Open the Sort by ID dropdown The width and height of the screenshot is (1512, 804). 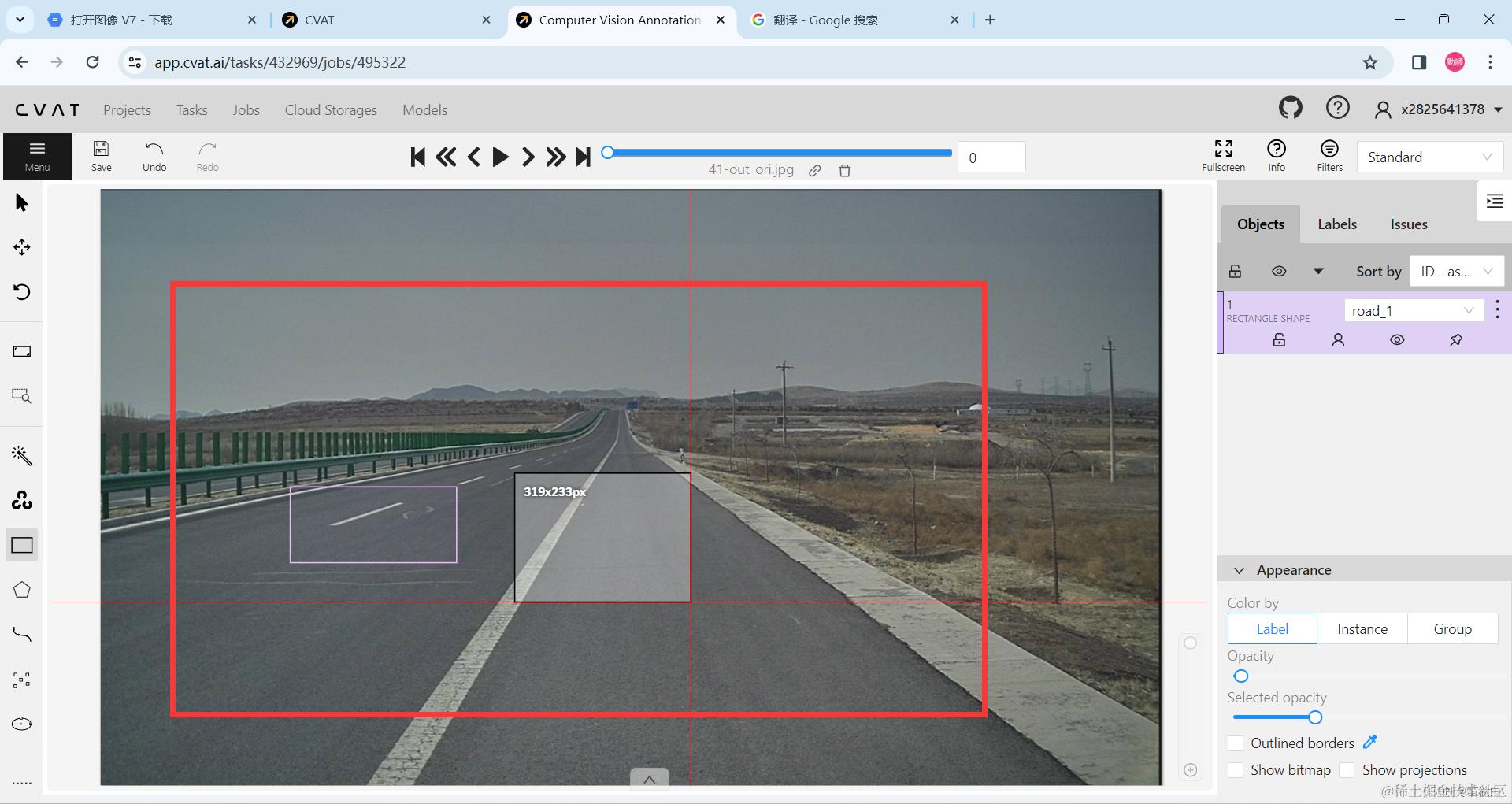pyautogui.click(x=1456, y=271)
